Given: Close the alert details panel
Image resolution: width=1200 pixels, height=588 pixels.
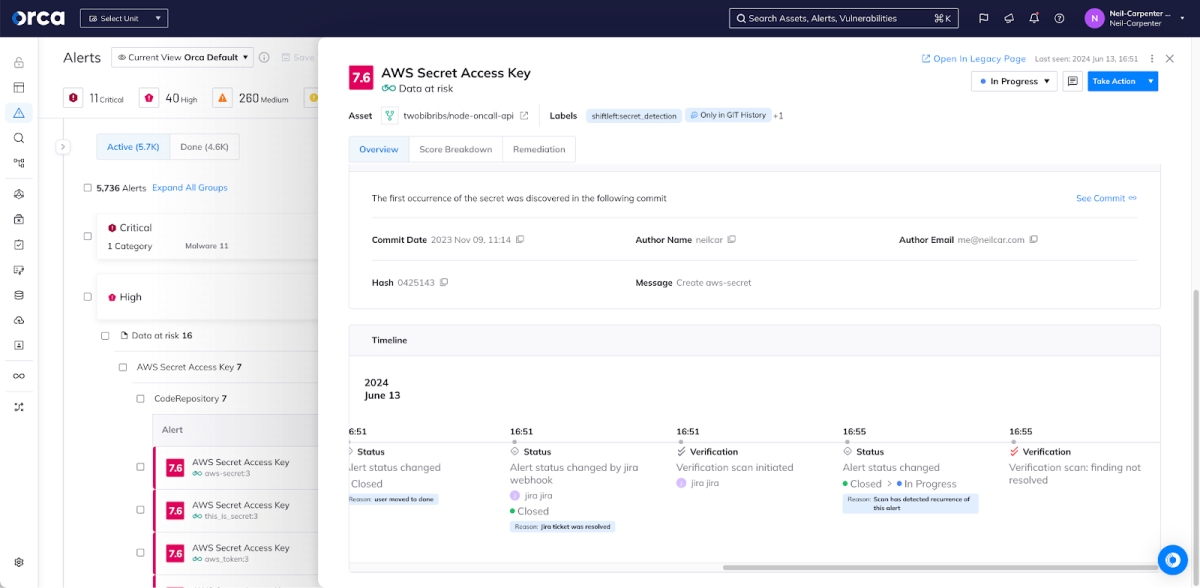Looking at the screenshot, I should pos(1170,59).
